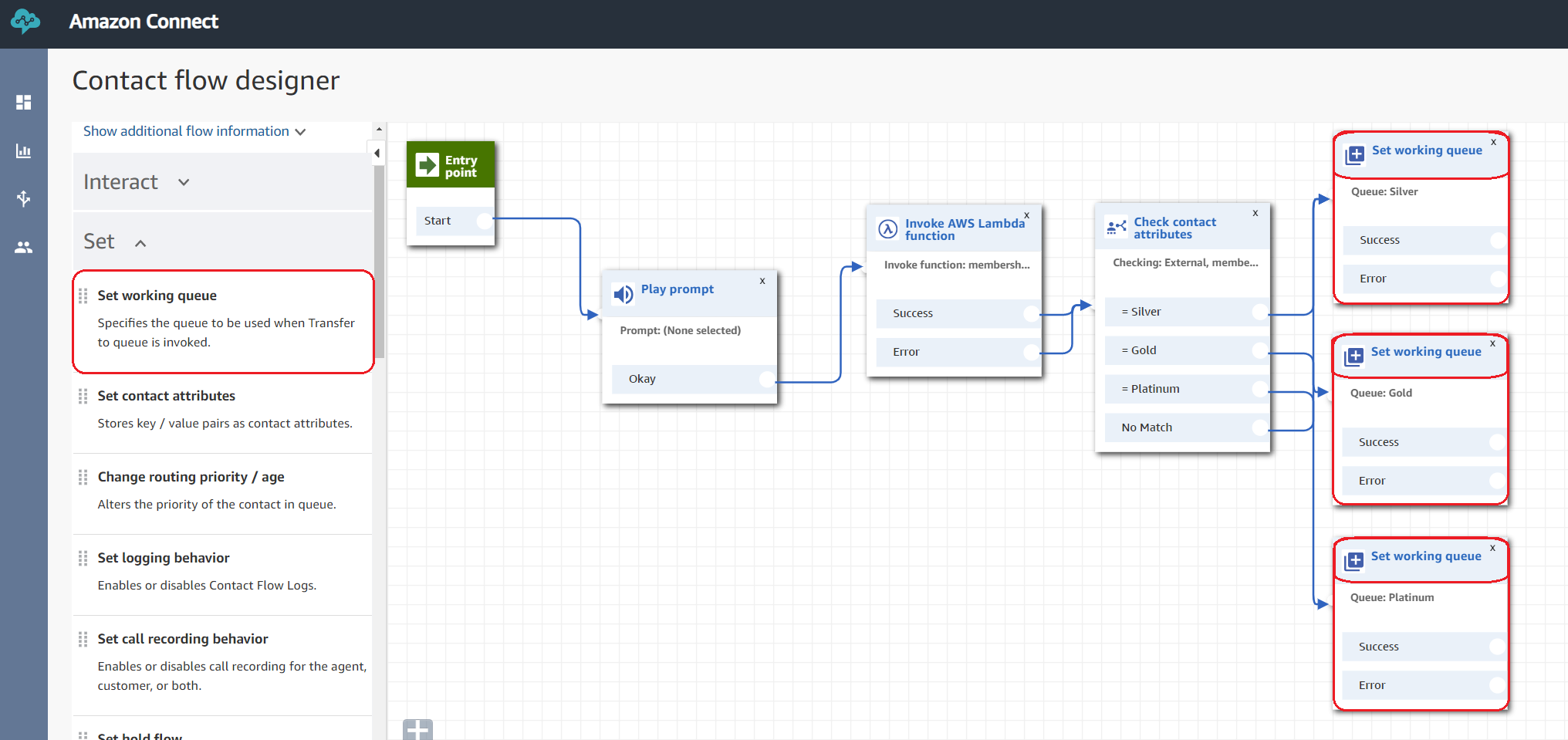
Task: Click the palette scrollbar thumb
Action: click(x=379, y=262)
